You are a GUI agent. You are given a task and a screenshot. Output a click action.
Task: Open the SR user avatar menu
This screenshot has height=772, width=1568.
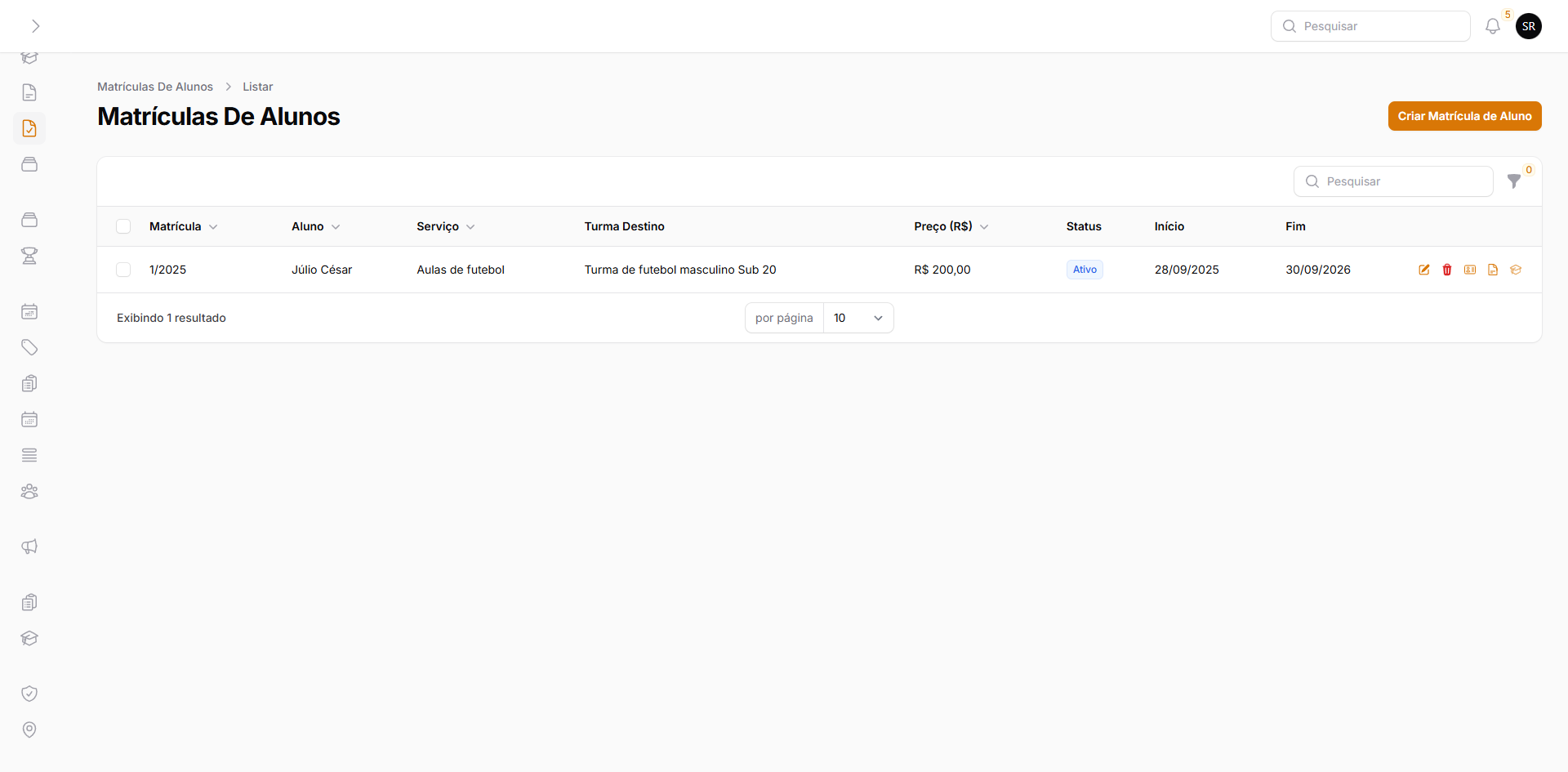[x=1528, y=26]
